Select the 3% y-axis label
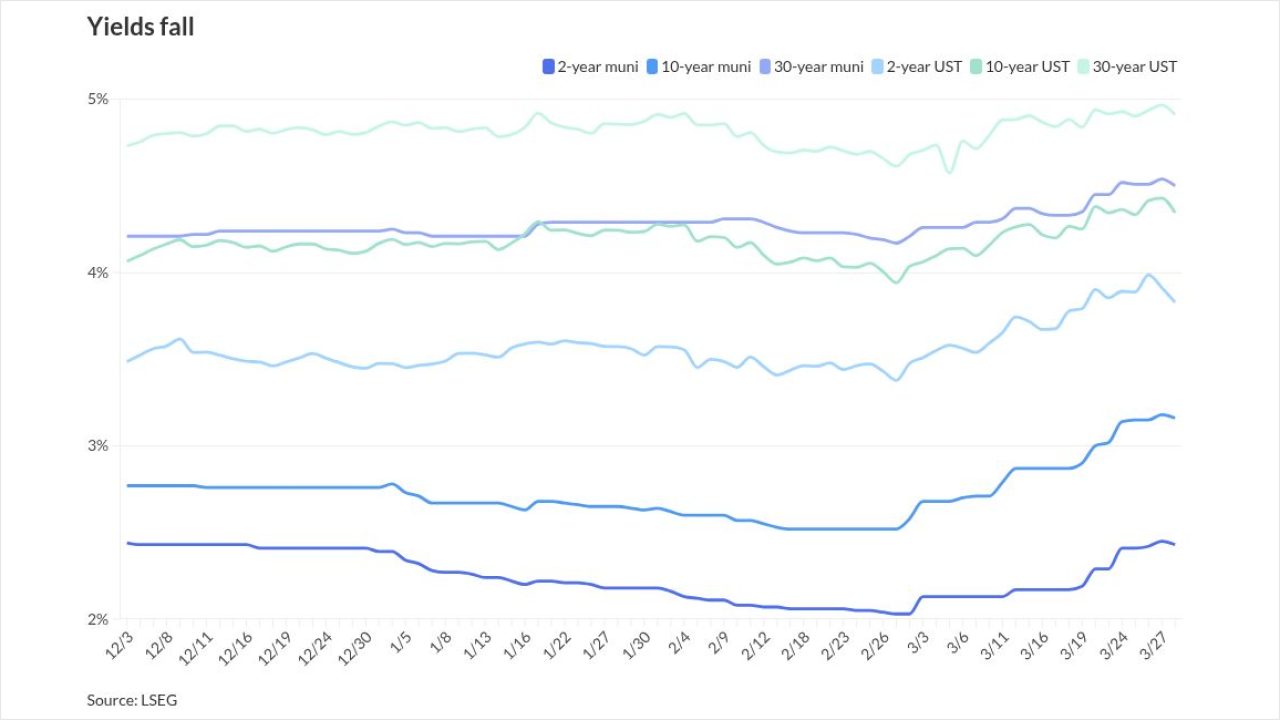Screen dimensions: 1280x720 (x=97, y=445)
